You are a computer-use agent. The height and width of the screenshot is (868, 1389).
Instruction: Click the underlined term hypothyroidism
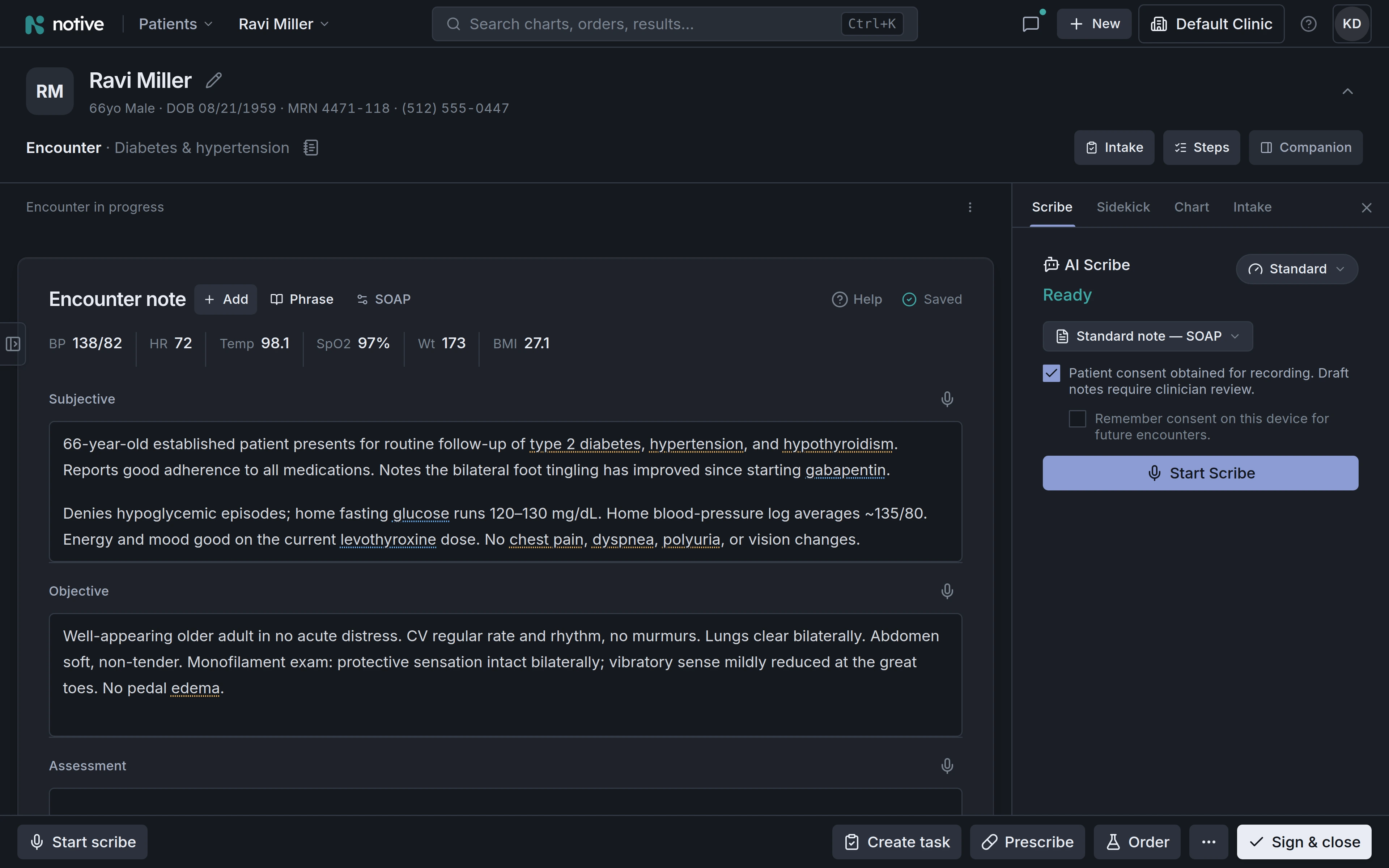(838, 444)
